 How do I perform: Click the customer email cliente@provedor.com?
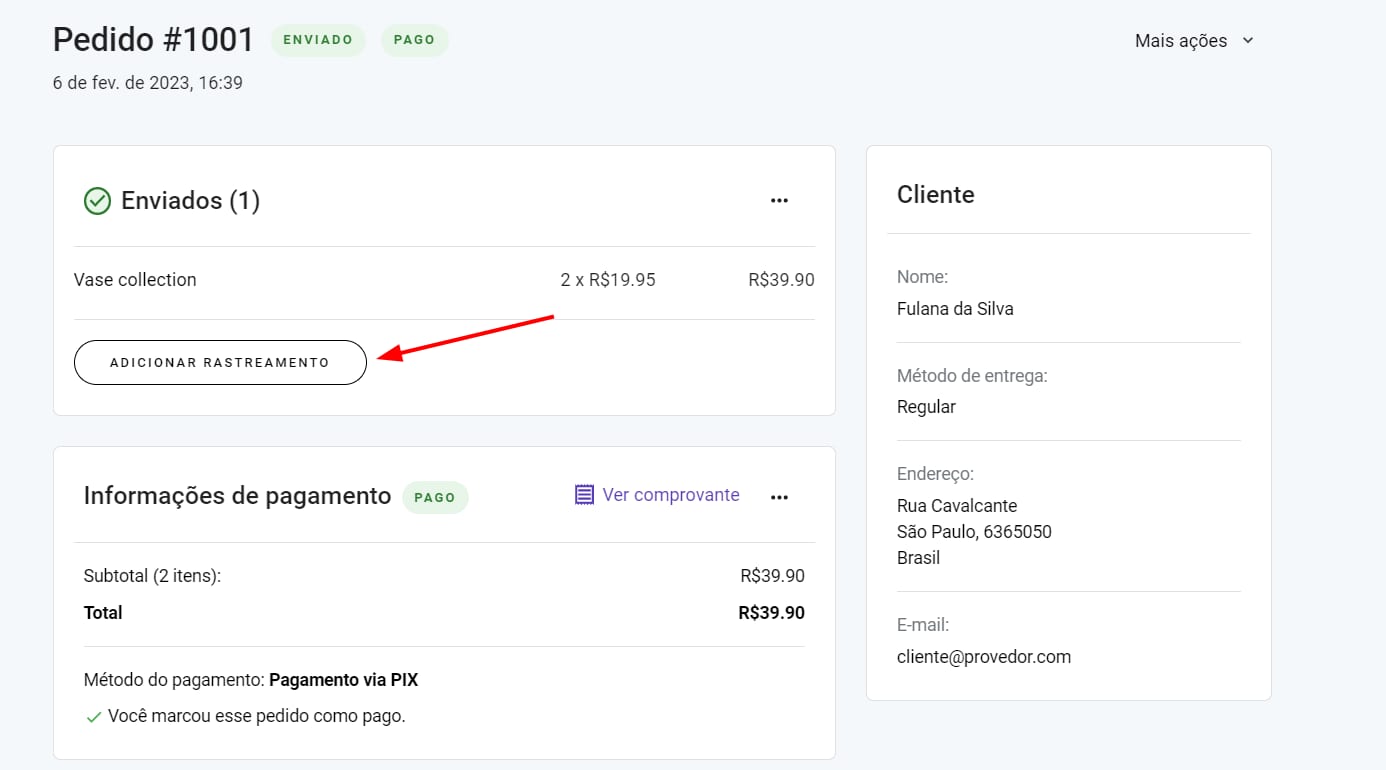coord(983,657)
